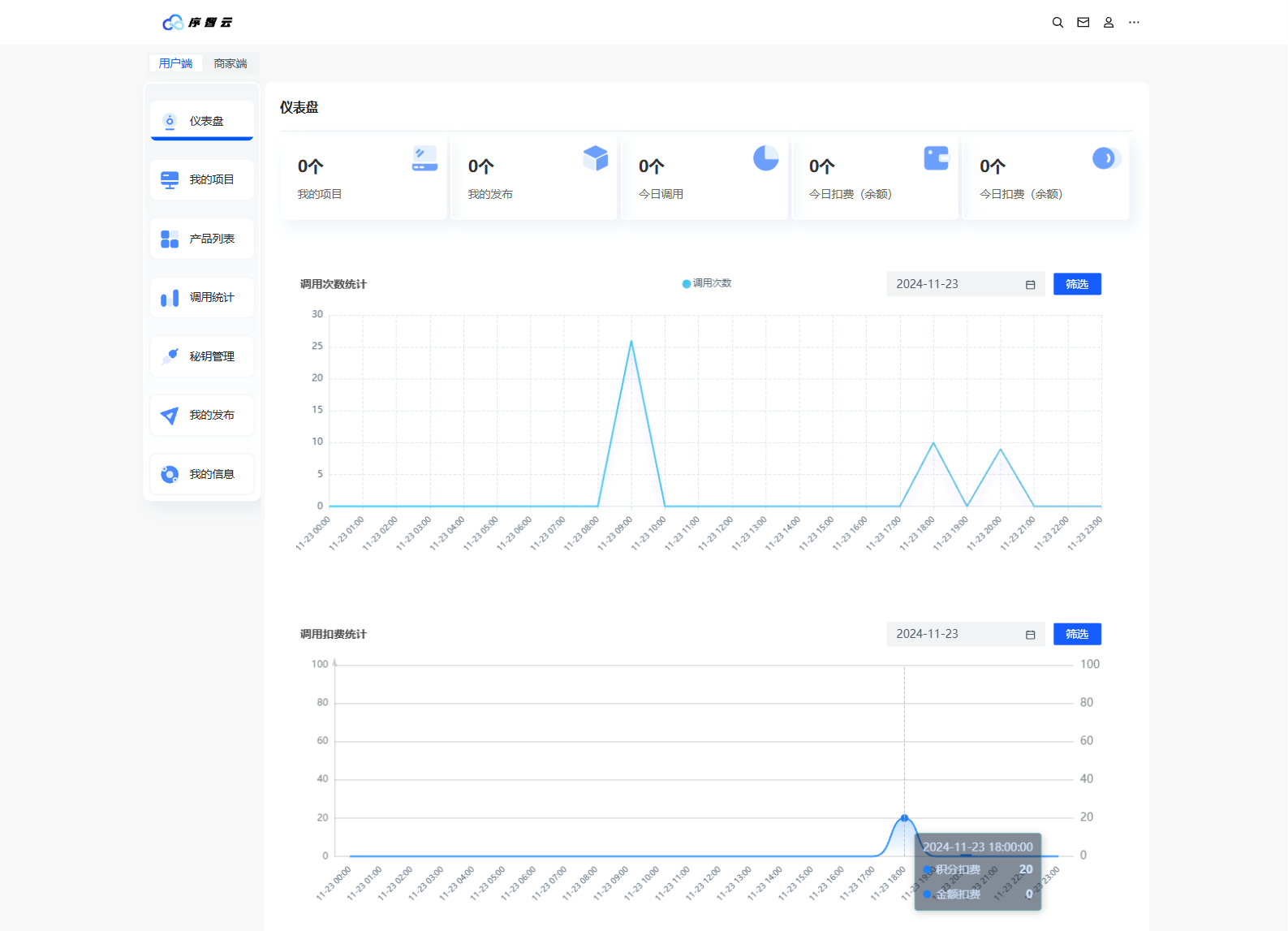Click the 调用次数统计 chart title

click(x=334, y=284)
